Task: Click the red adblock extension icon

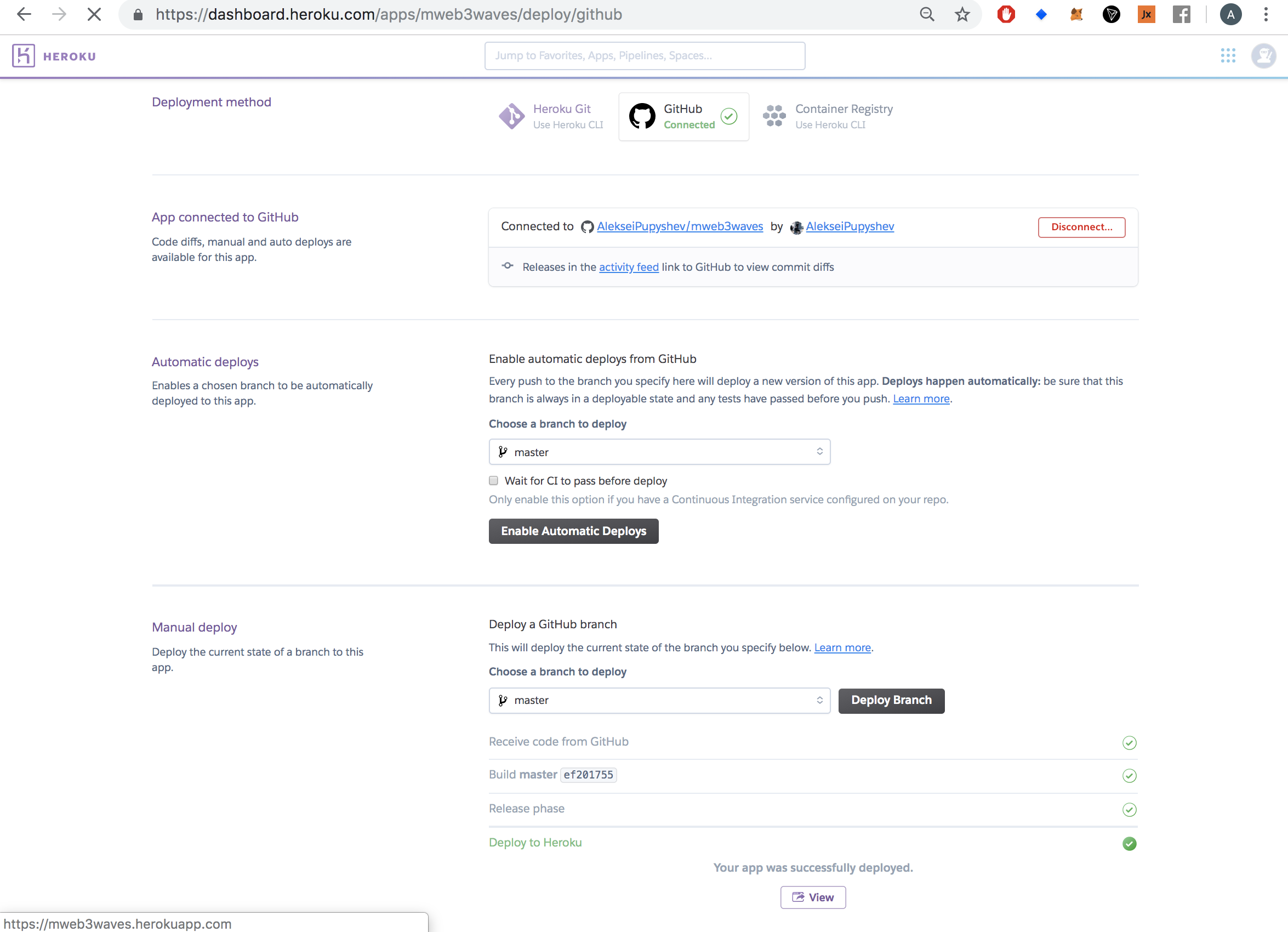Action: coord(1006,14)
